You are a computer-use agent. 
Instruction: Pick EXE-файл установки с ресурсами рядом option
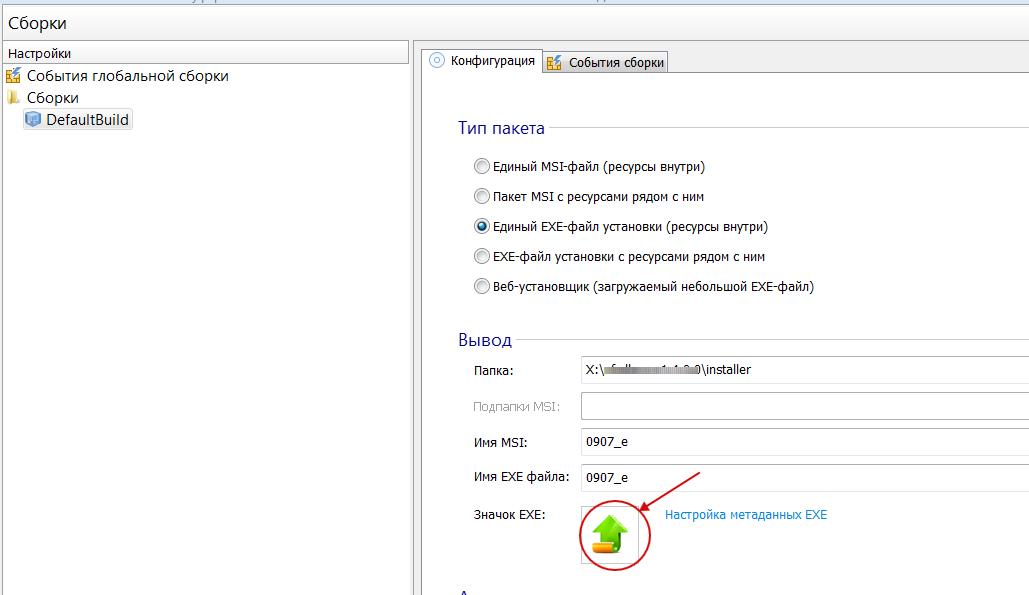(482, 257)
